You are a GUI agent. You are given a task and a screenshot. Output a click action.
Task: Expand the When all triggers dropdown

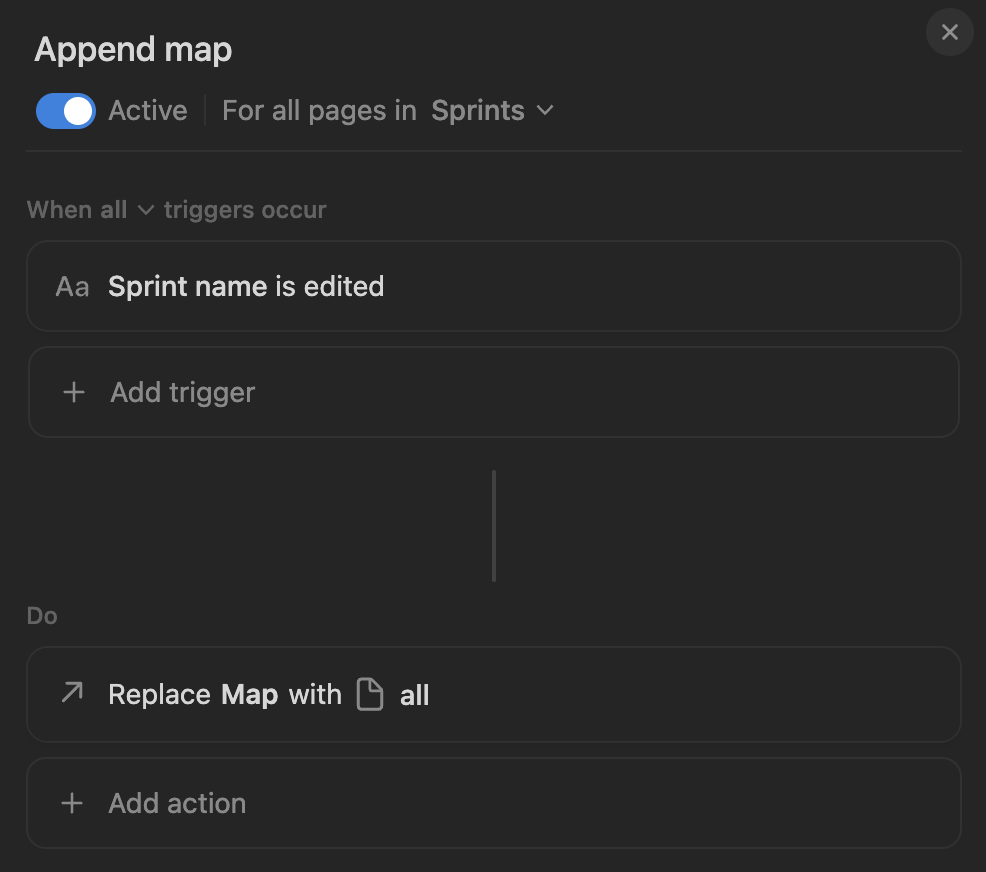[91, 209]
